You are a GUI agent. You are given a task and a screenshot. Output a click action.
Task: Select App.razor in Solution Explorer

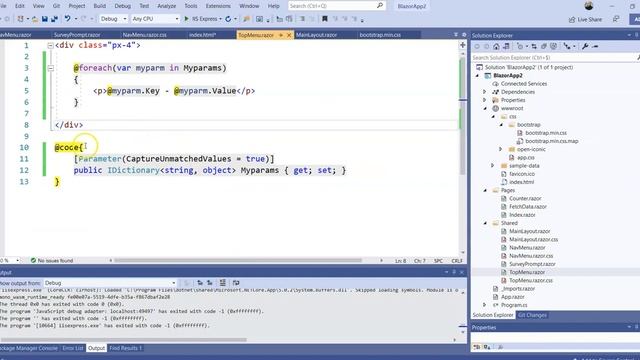(x=513, y=297)
